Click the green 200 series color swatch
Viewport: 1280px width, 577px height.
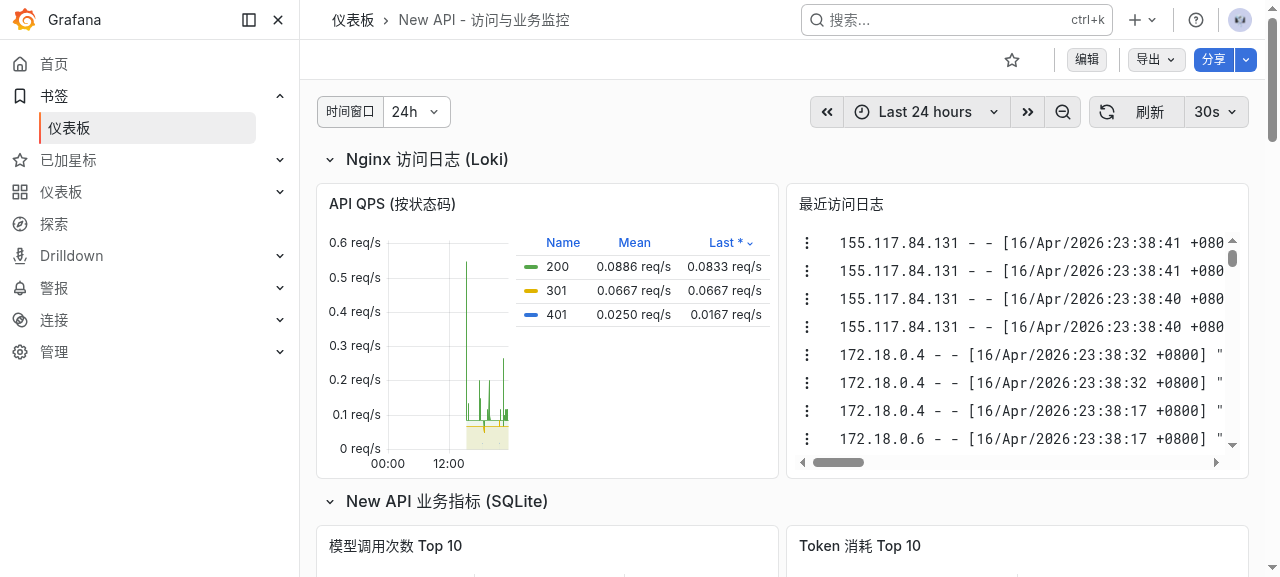pyautogui.click(x=532, y=267)
